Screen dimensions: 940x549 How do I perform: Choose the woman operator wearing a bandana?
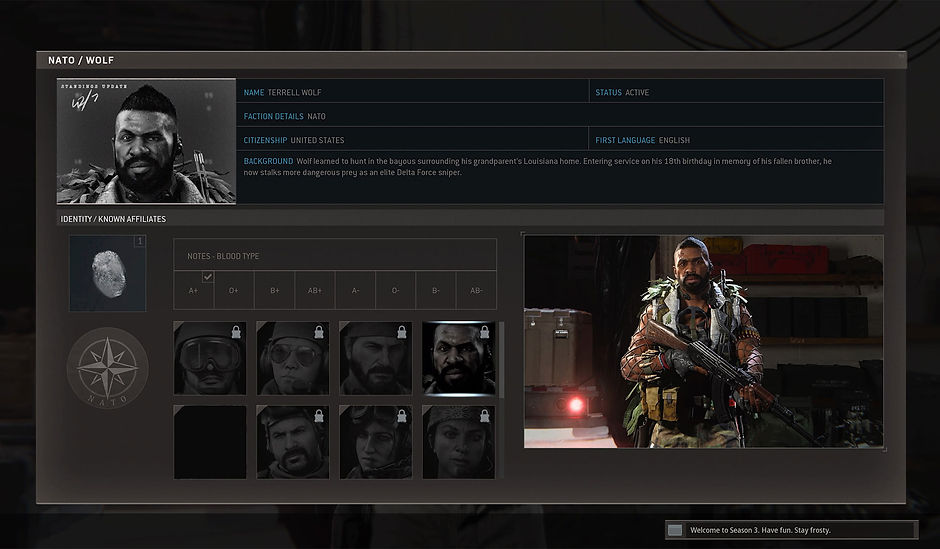tap(459, 442)
